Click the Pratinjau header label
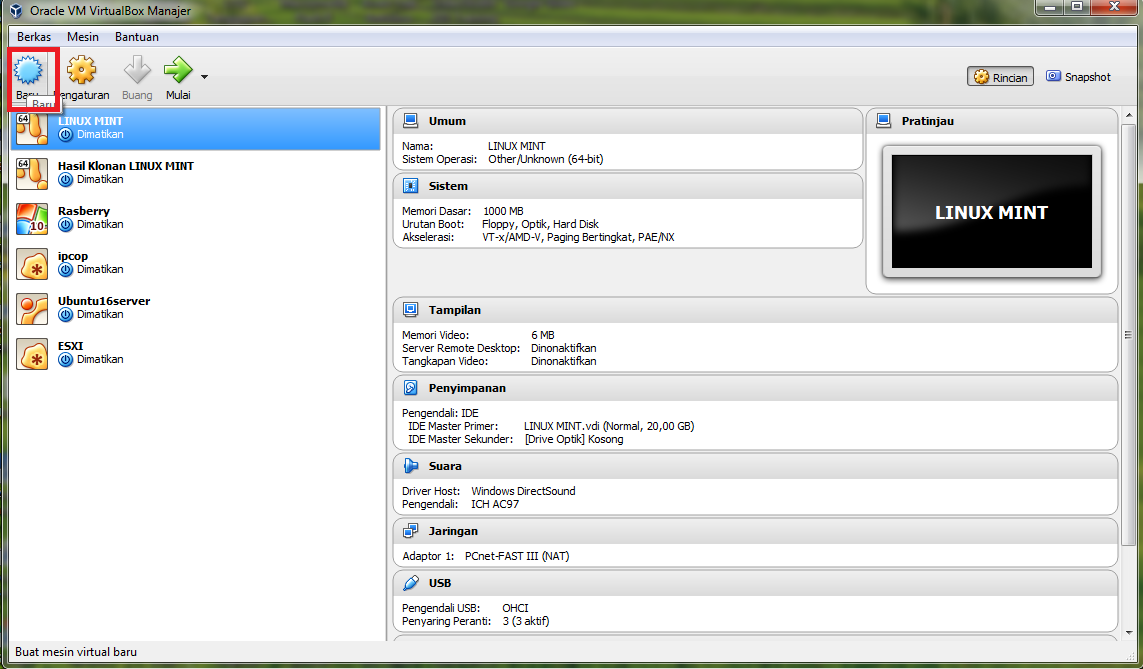 click(x=927, y=121)
